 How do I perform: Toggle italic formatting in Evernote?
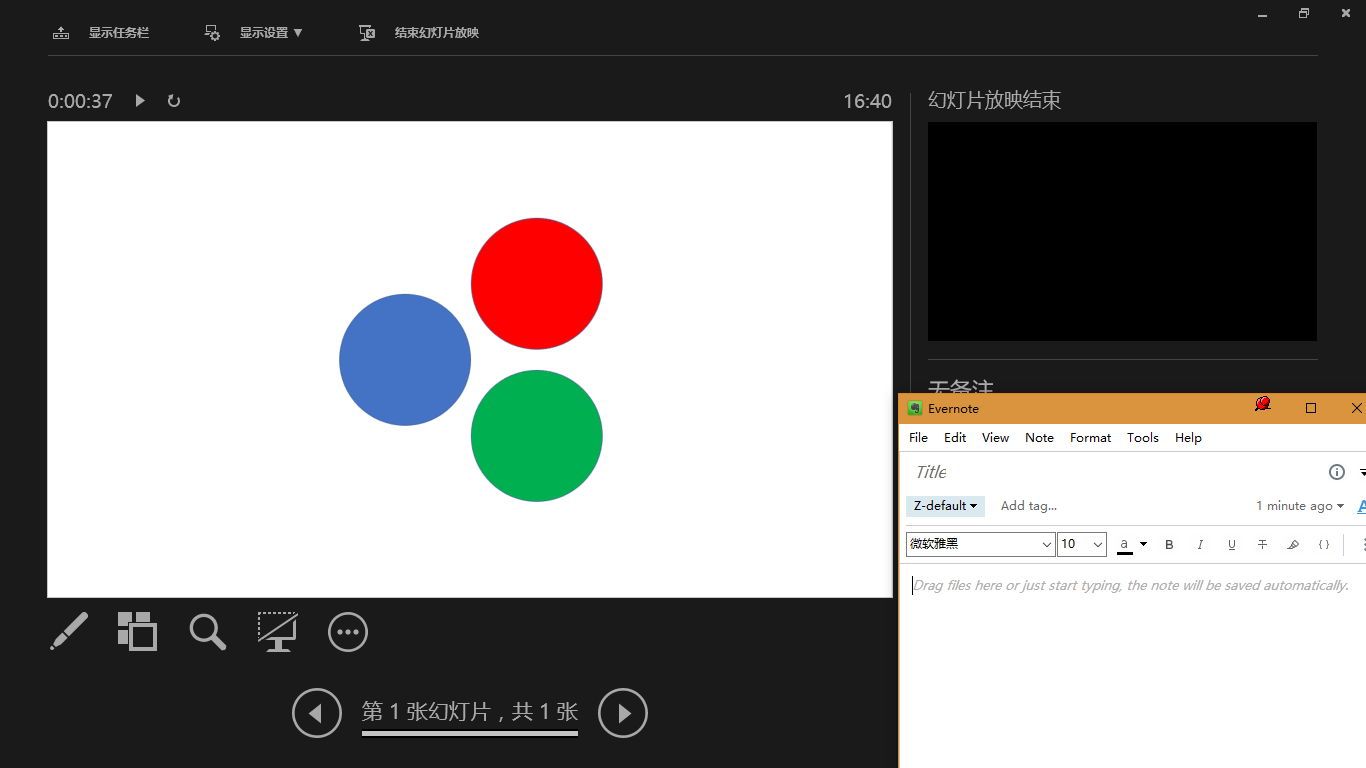coord(1200,545)
